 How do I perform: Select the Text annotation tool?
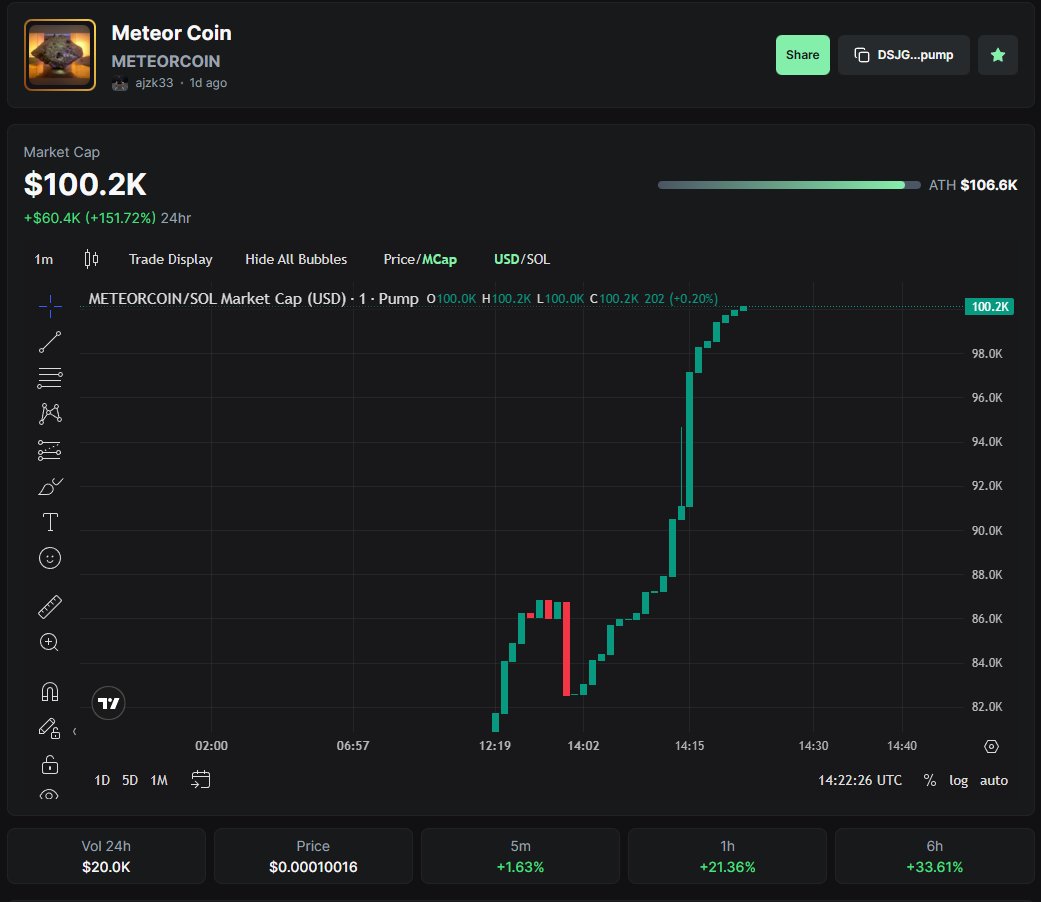point(50,522)
